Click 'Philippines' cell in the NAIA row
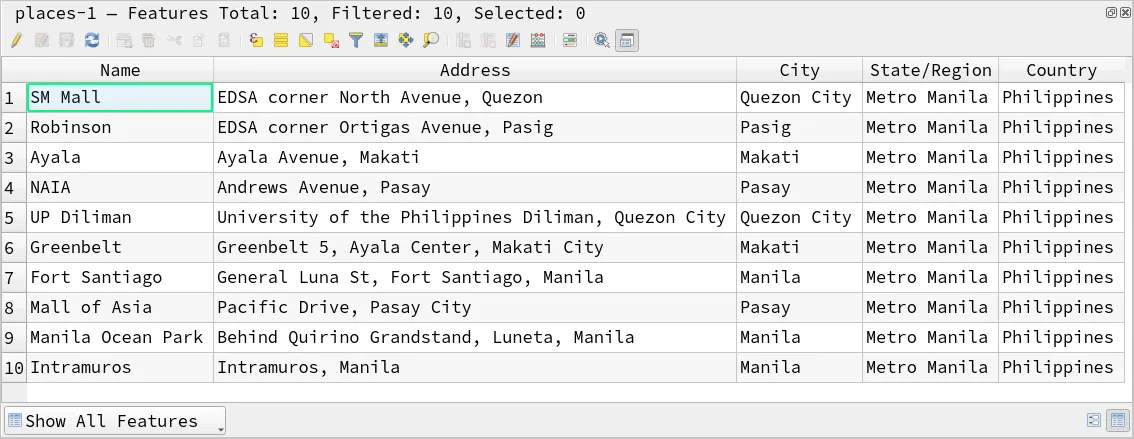The height and width of the screenshot is (439, 1134). [1061, 187]
